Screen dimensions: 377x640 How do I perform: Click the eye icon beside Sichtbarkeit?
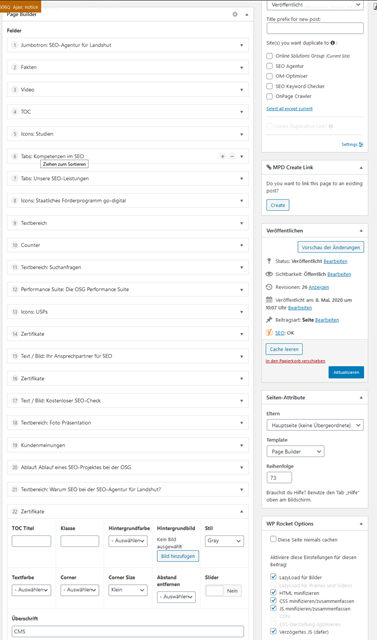(269, 274)
